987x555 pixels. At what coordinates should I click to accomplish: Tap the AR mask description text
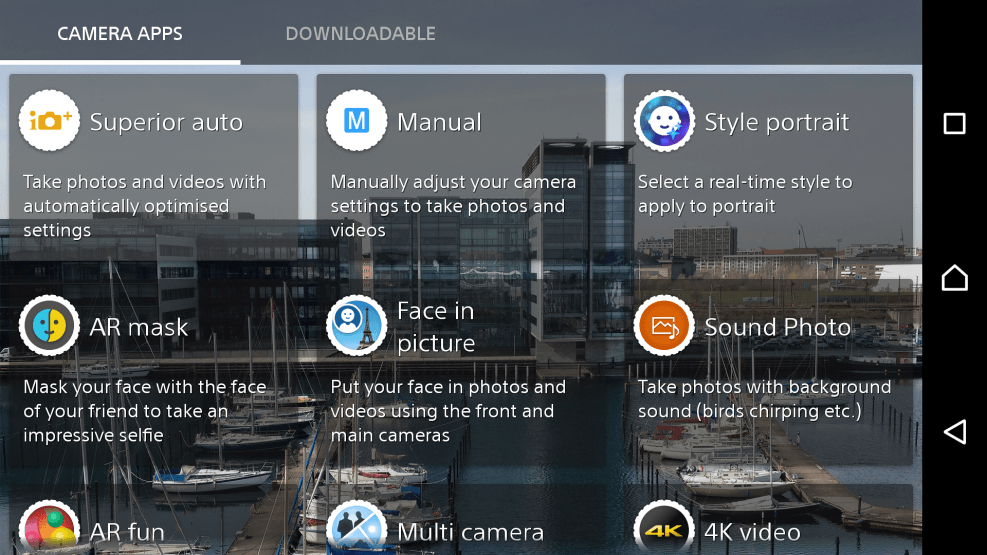click(145, 411)
